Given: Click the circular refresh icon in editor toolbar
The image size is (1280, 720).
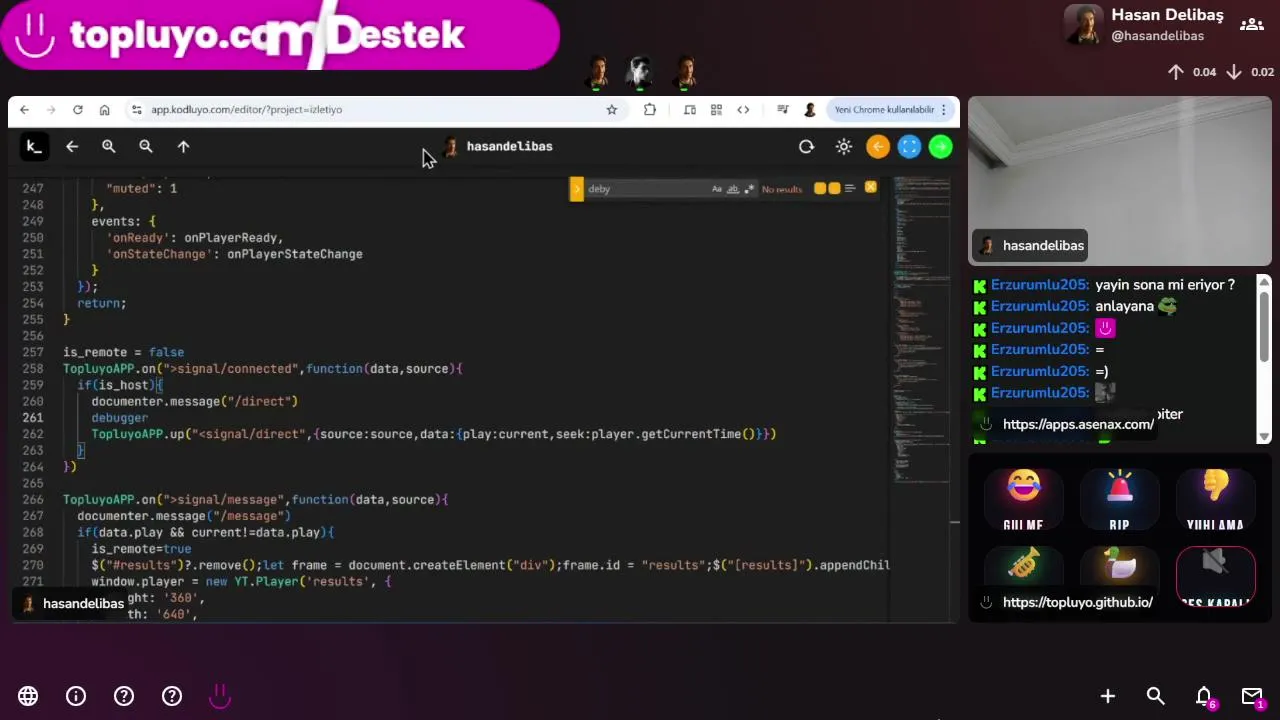Looking at the screenshot, I should coord(806,147).
